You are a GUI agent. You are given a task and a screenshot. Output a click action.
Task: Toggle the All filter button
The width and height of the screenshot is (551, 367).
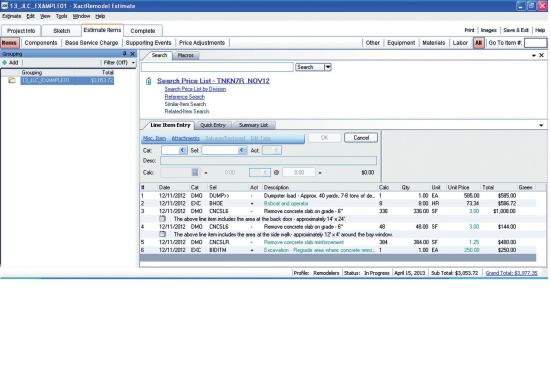478,43
